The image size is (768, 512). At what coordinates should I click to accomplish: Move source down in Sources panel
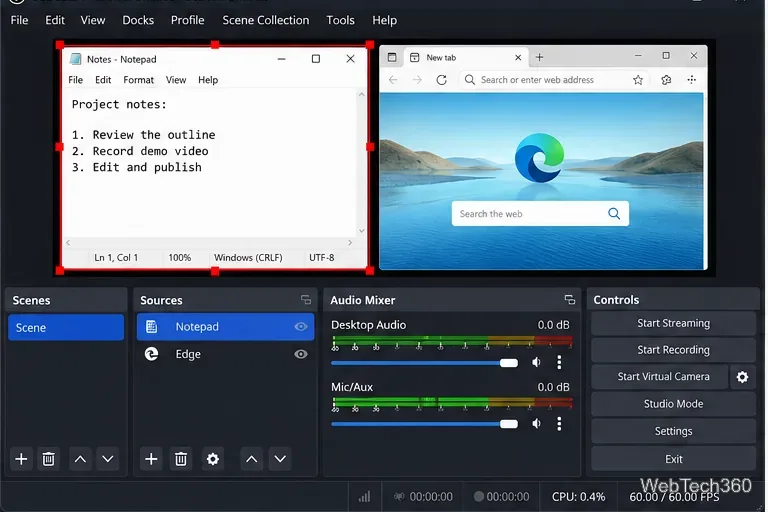[x=280, y=459]
